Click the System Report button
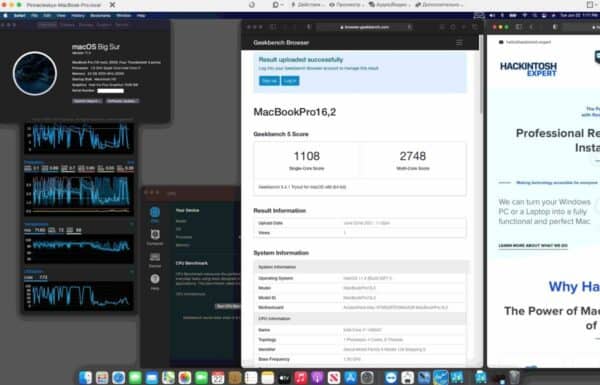This screenshot has width=600, height=385. click(87, 101)
